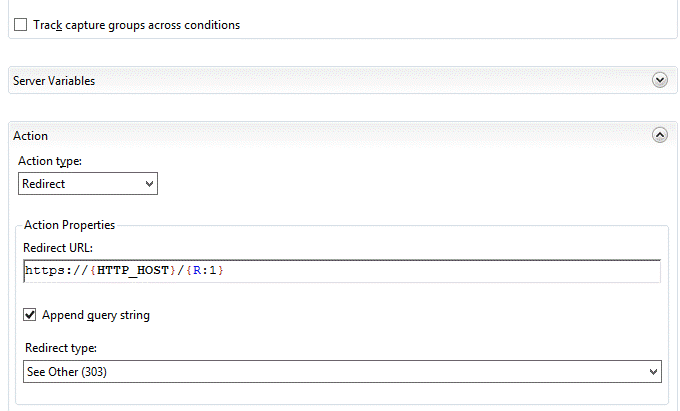Click the Redirect URL: label

(58, 247)
